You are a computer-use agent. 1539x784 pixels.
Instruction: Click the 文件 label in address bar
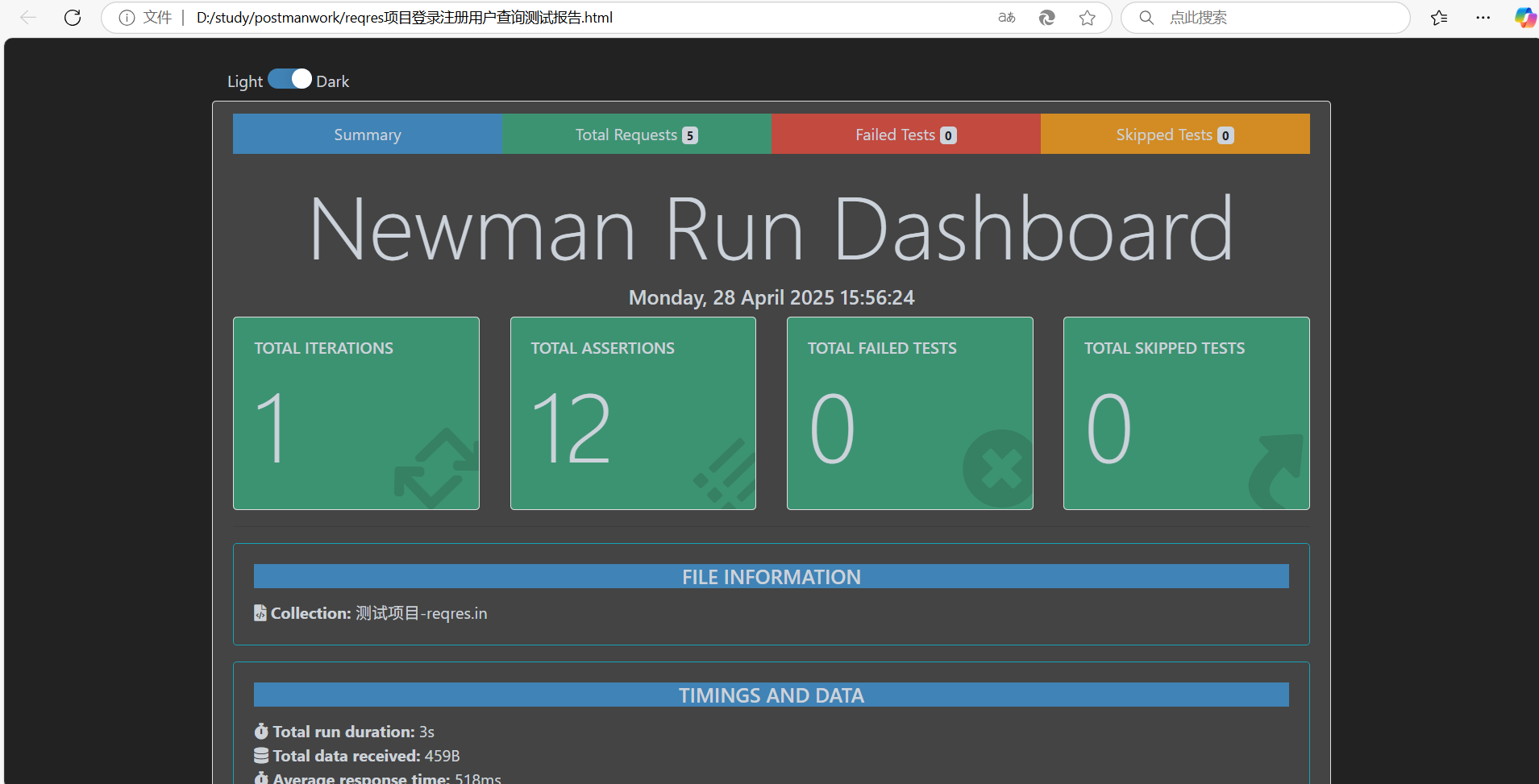pos(157,18)
